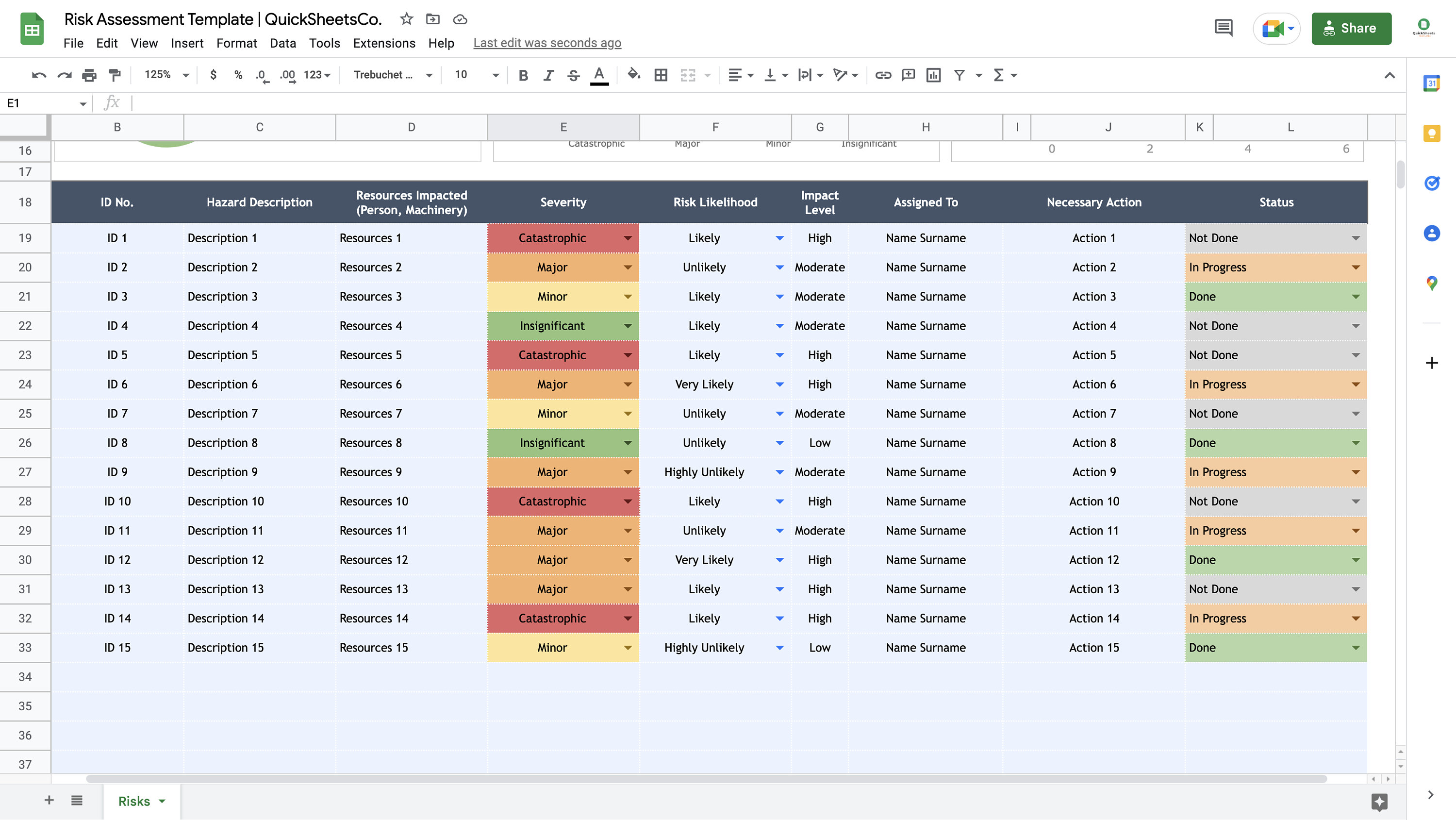The height and width of the screenshot is (820, 1456).
Task: Open version history via Last edit link
Action: [547, 42]
